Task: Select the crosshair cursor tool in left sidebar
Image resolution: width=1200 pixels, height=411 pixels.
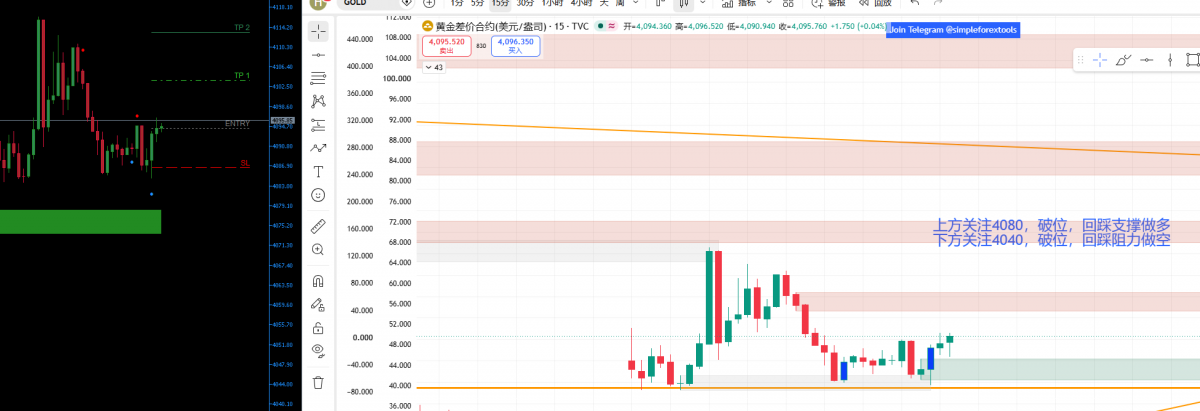Action: (x=318, y=30)
